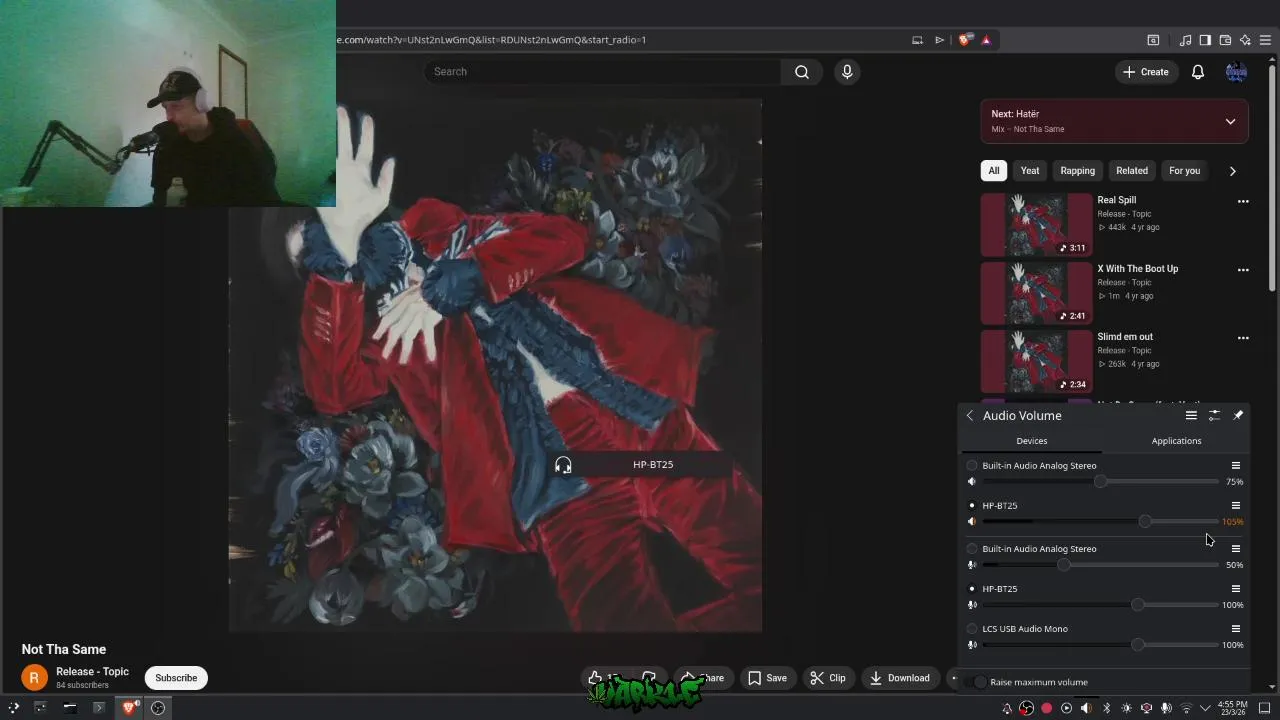Select the Related filter chip
1280x720 pixels.
(x=1132, y=171)
